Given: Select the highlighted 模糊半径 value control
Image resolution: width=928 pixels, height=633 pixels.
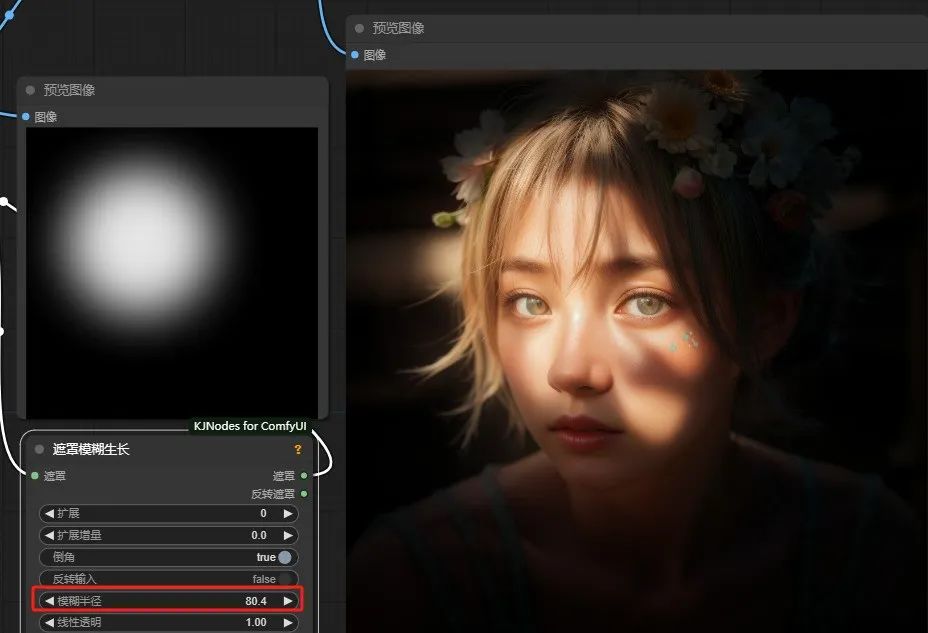Looking at the screenshot, I should (170, 601).
